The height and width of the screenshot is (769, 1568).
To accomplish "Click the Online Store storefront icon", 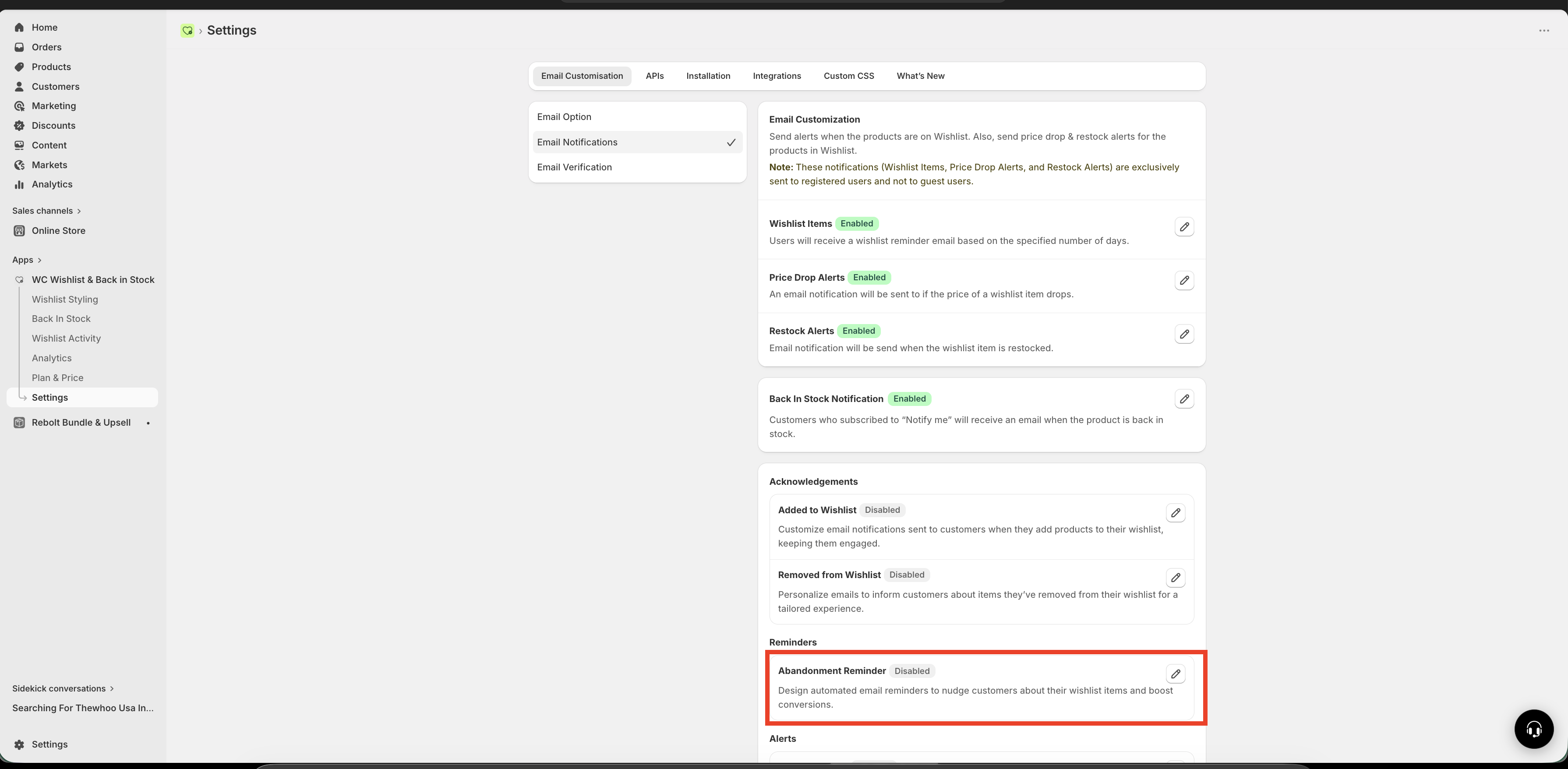I will coord(19,231).
